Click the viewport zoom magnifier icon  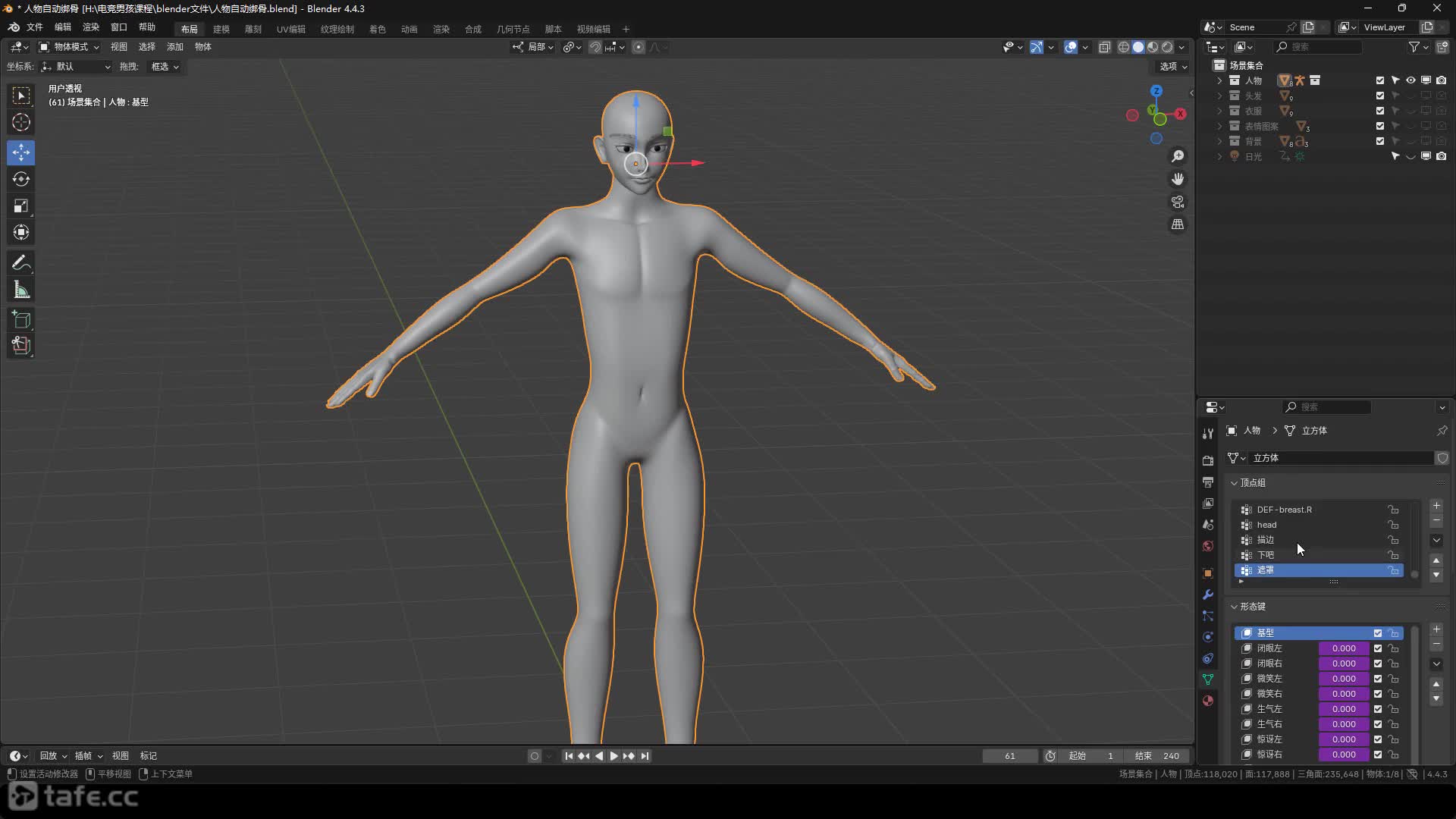[1178, 156]
